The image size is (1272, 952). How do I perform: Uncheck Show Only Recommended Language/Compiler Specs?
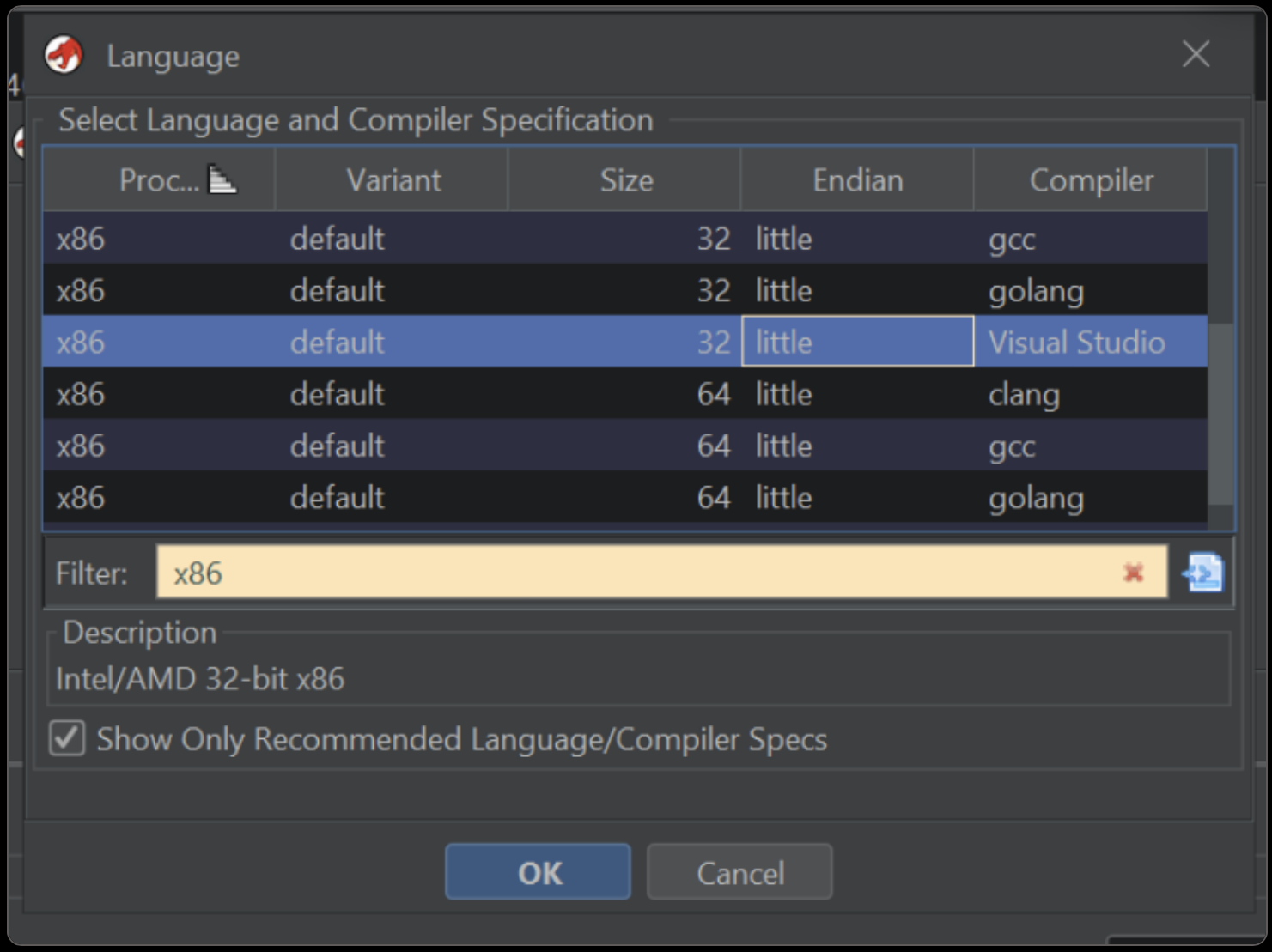coord(67,738)
